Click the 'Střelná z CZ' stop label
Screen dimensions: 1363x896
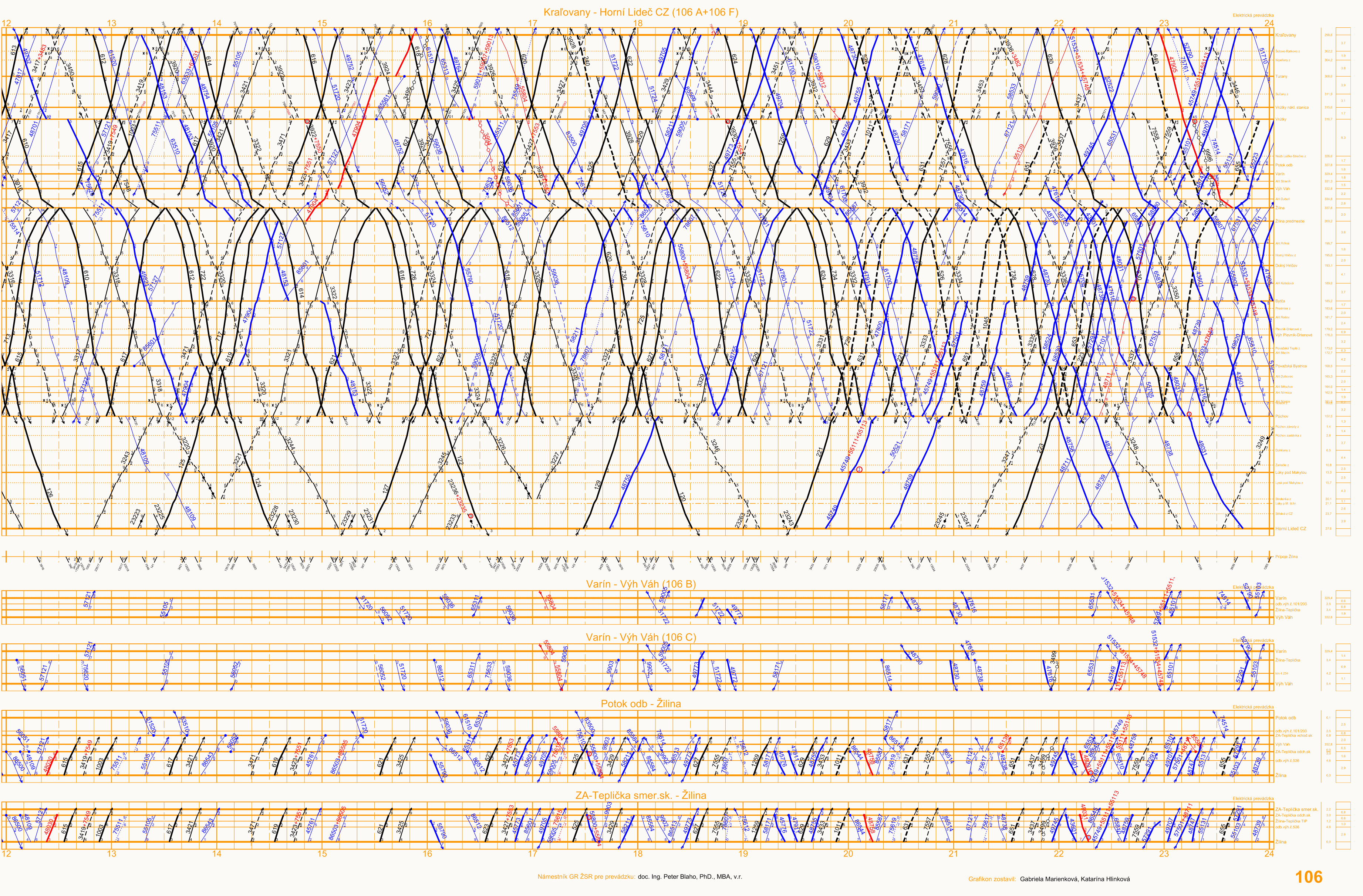[x=1284, y=514]
